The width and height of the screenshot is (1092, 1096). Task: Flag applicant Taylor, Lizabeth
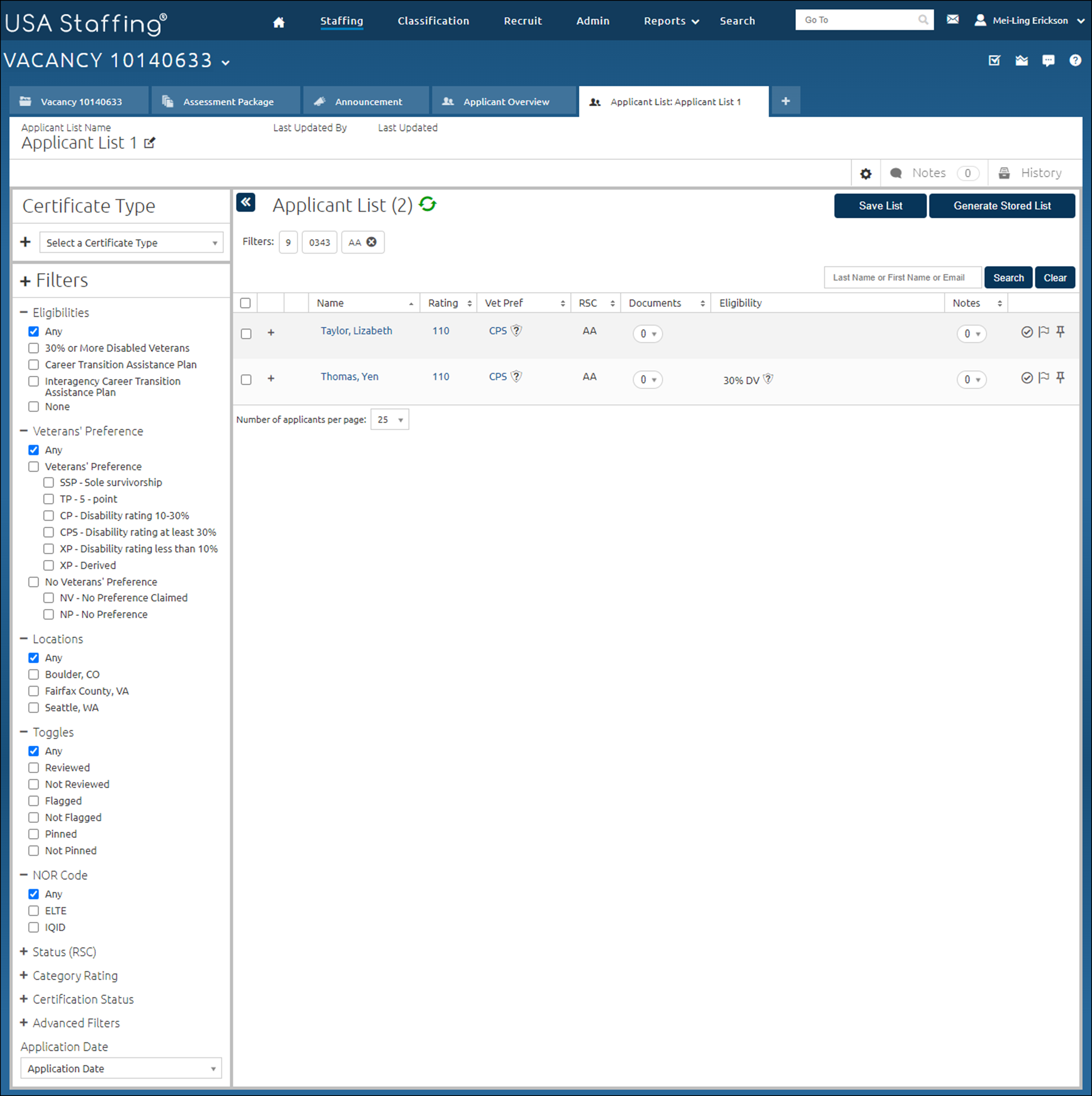(1043, 332)
